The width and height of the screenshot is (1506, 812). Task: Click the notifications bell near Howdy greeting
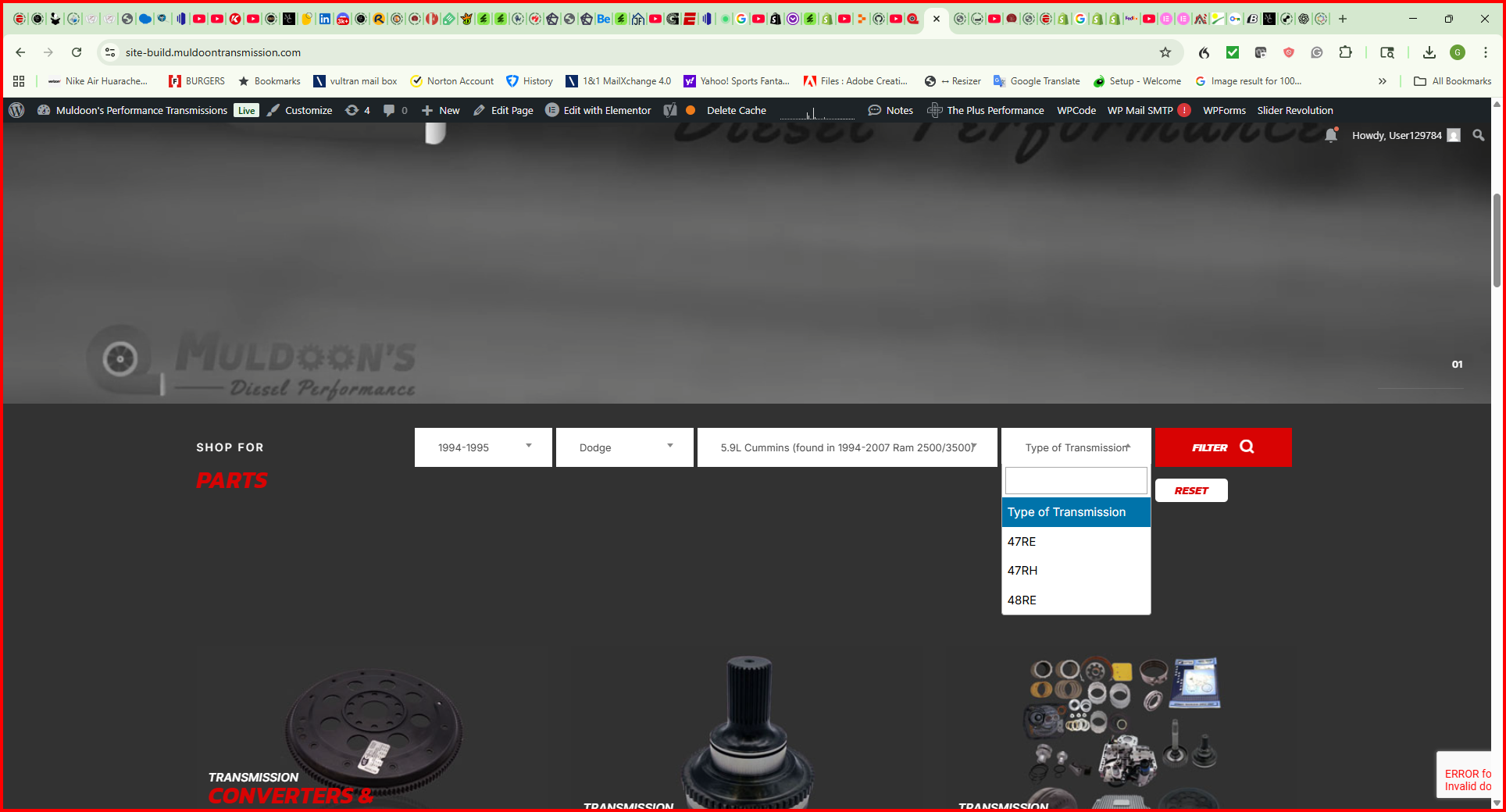click(x=1331, y=135)
